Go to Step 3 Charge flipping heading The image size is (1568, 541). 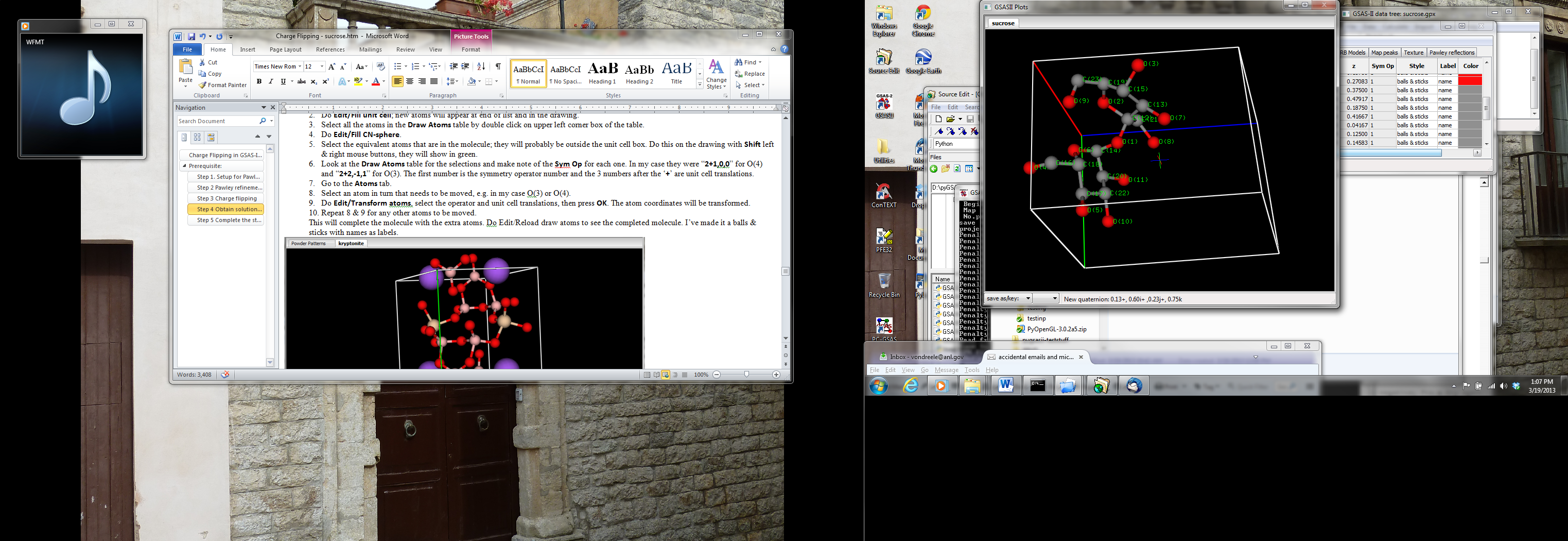pyautogui.click(x=227, y=198)
